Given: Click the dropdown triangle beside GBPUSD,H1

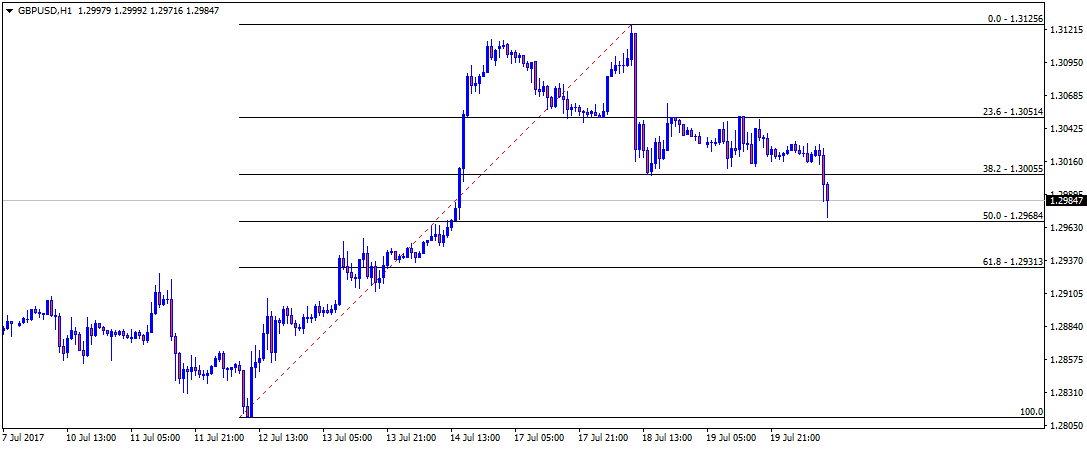Looking at the screenshot, I should pos(9,10).
